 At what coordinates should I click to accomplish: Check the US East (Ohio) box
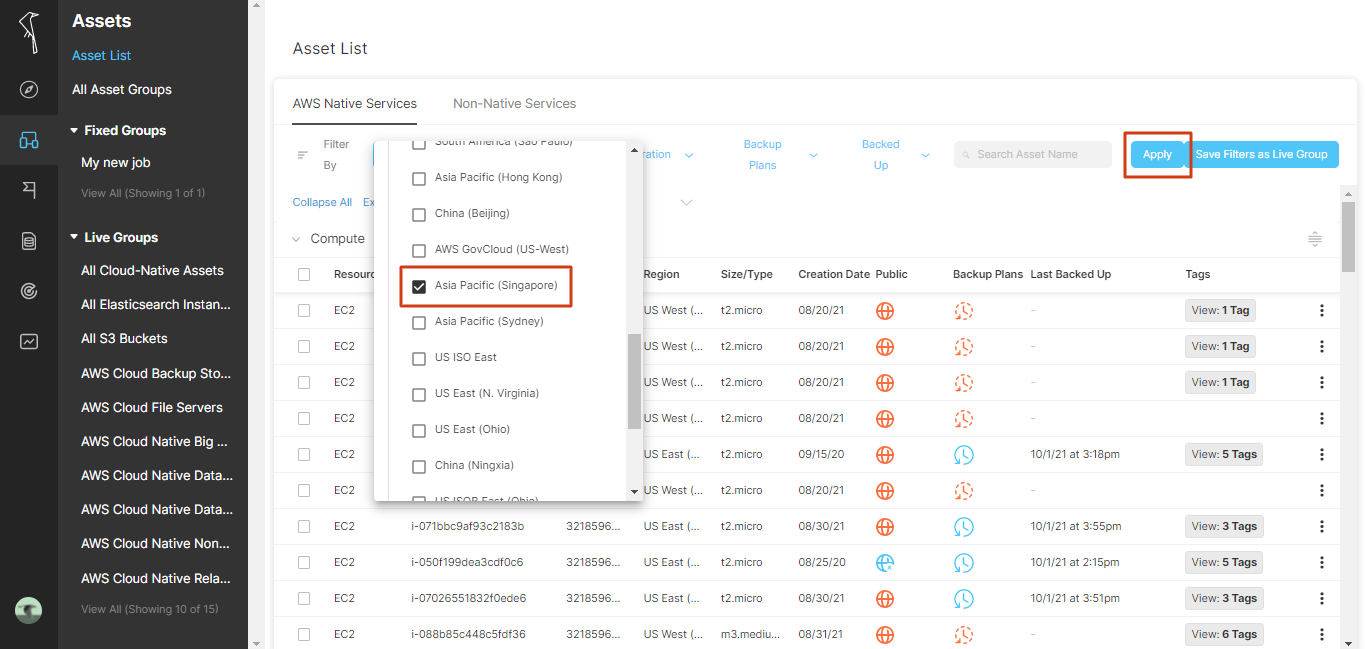pos(419,430)
